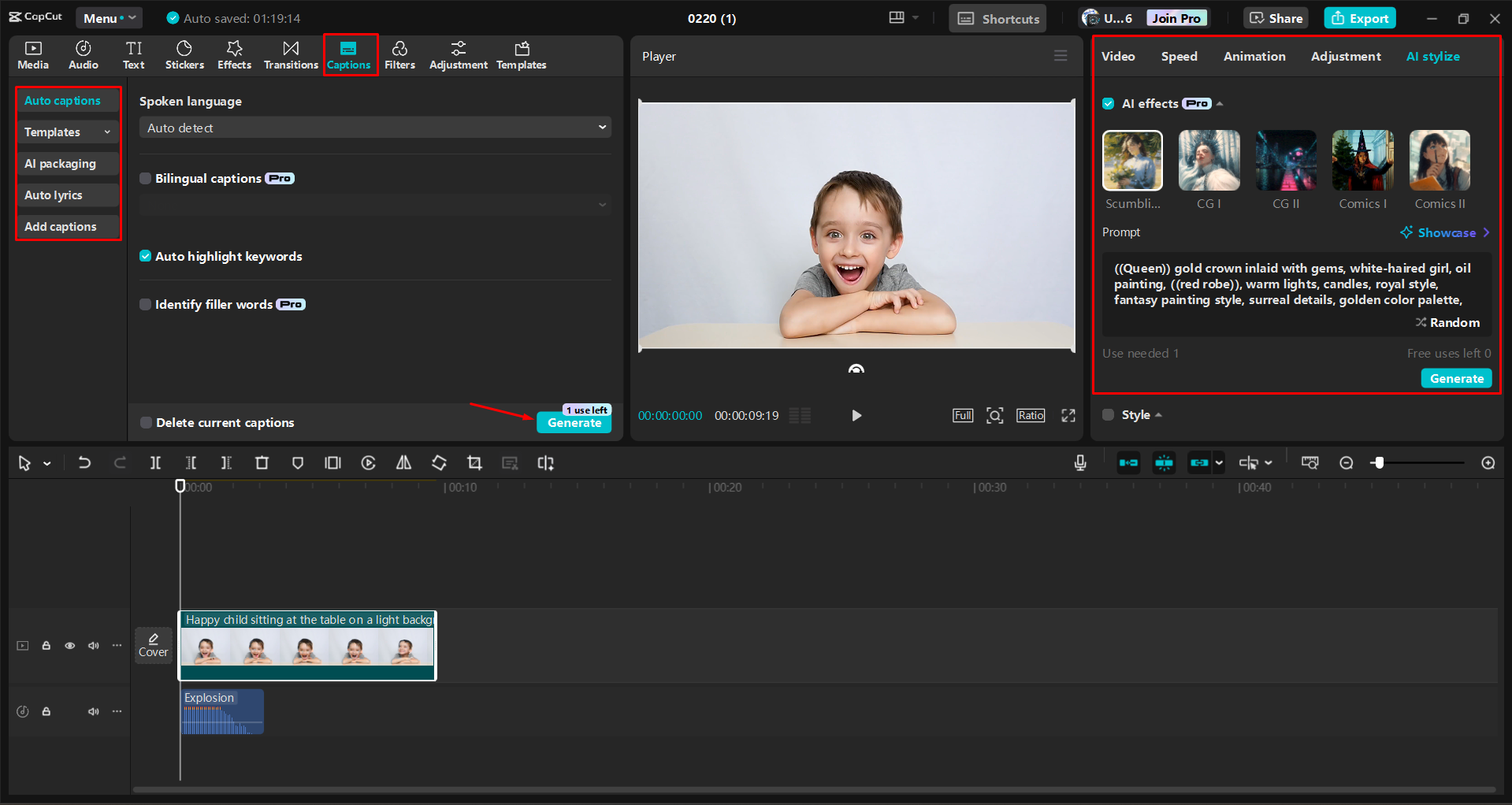Click the Generate captions button
The width and height of the screenshot is (1512, 805).
click(x=574, y=423)
